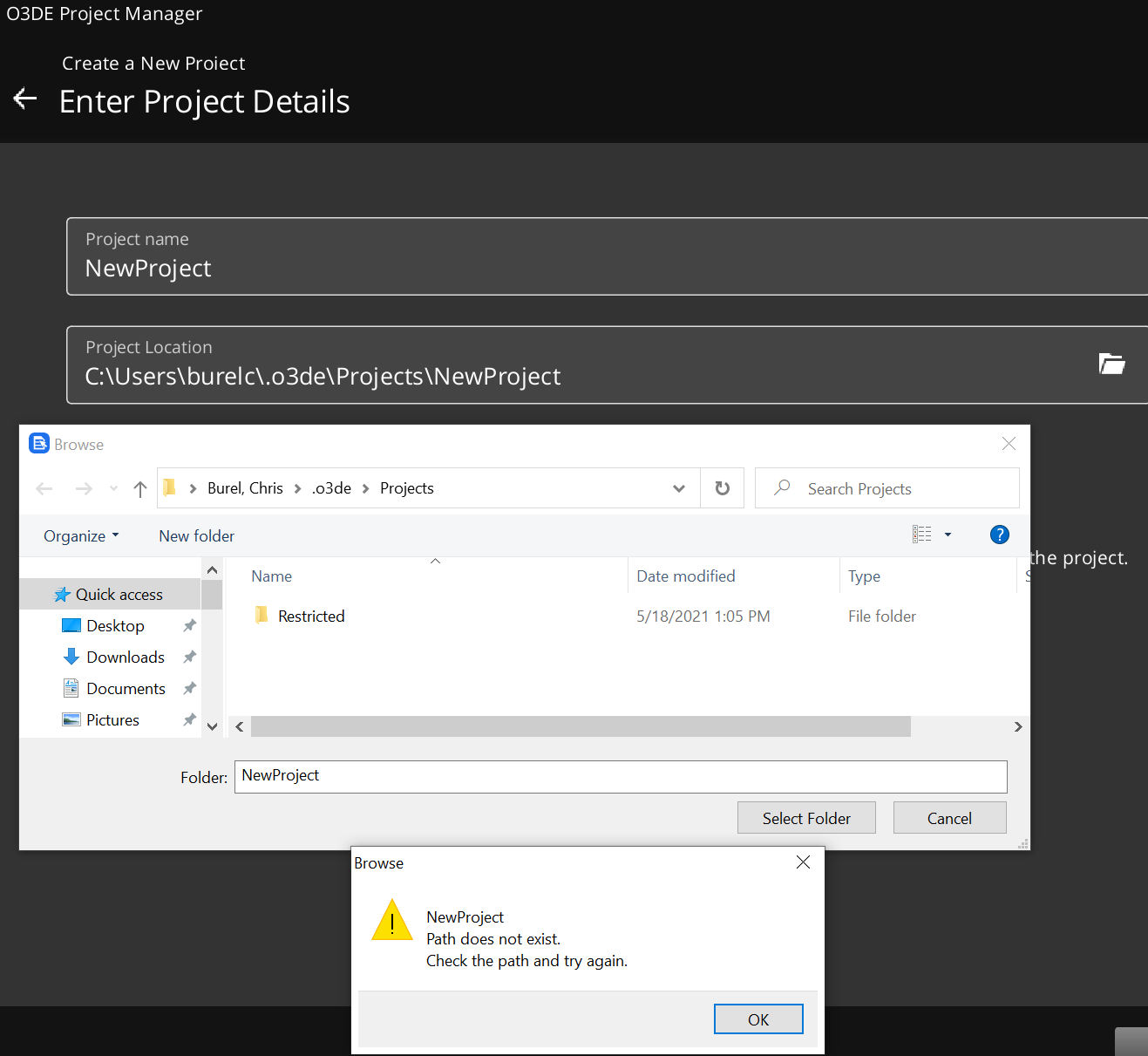
Task: Open help with blue question icon
Action: click(1000, 535)
